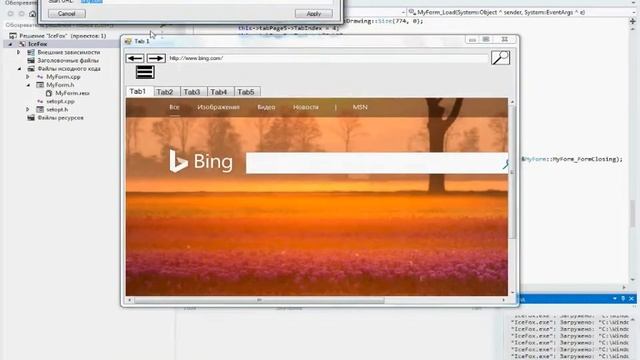This screenshot has width=640, height=360.
Task: Click the Bing search magnifier icon
Action: pos(505,164)
